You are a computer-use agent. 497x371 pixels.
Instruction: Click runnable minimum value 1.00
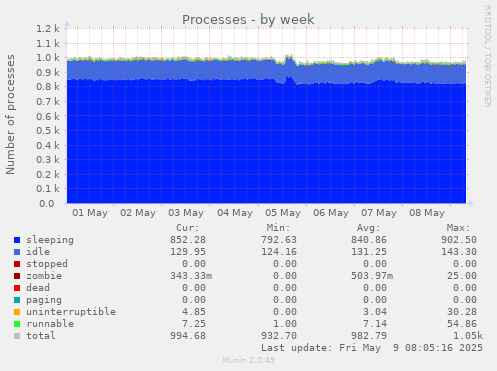[x=285, y=324]
